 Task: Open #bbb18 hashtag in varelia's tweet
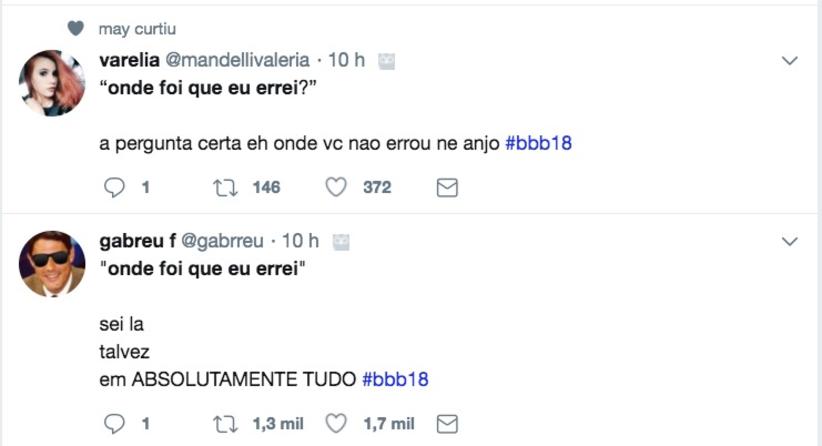[538, 143]
